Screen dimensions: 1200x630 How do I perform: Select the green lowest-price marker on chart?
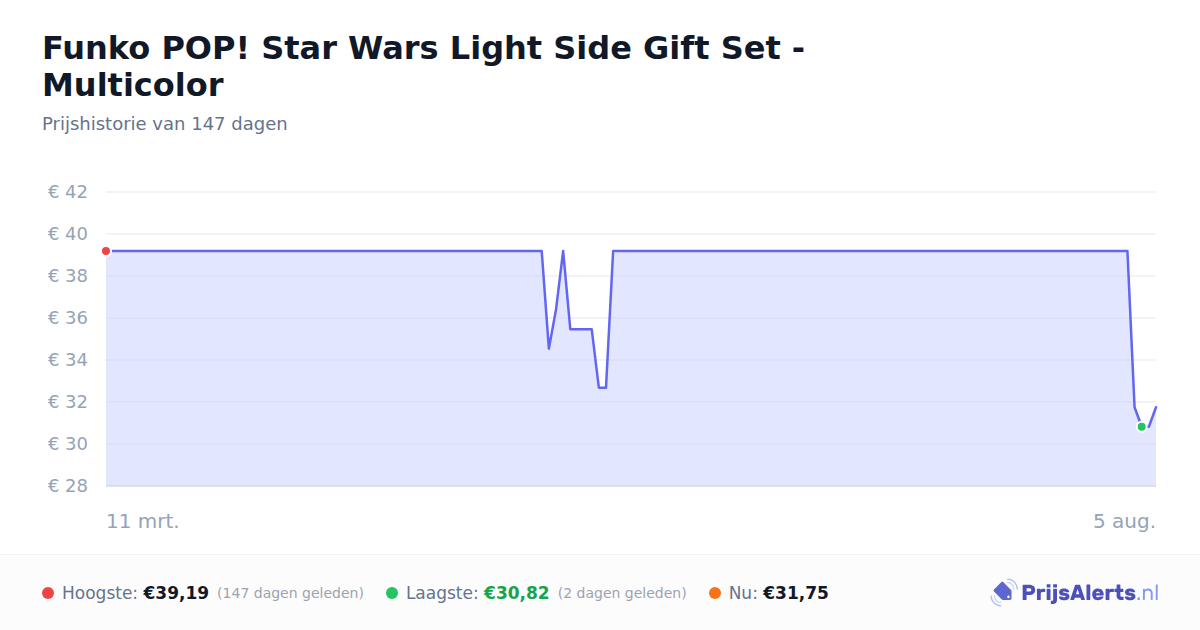1141,426
